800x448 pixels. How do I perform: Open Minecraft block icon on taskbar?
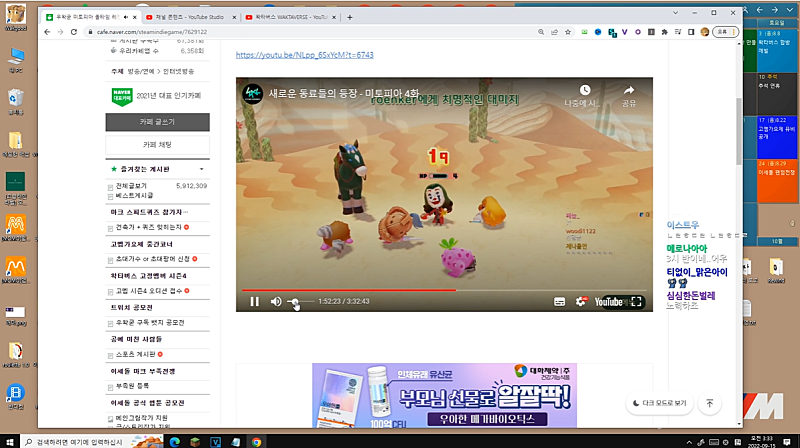[x=195, y=442]
